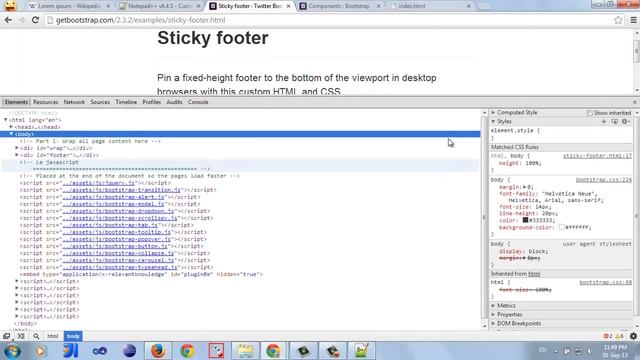Open bootstrap.css:88 source link

(605, 282)
